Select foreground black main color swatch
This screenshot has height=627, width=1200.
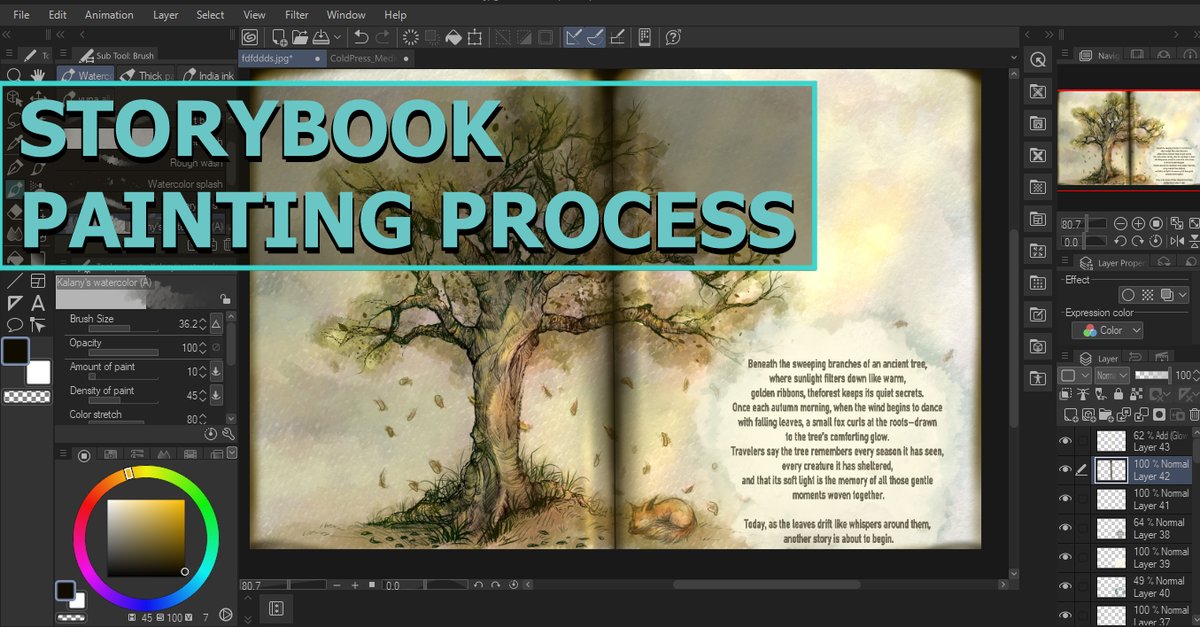click(16, 351)
